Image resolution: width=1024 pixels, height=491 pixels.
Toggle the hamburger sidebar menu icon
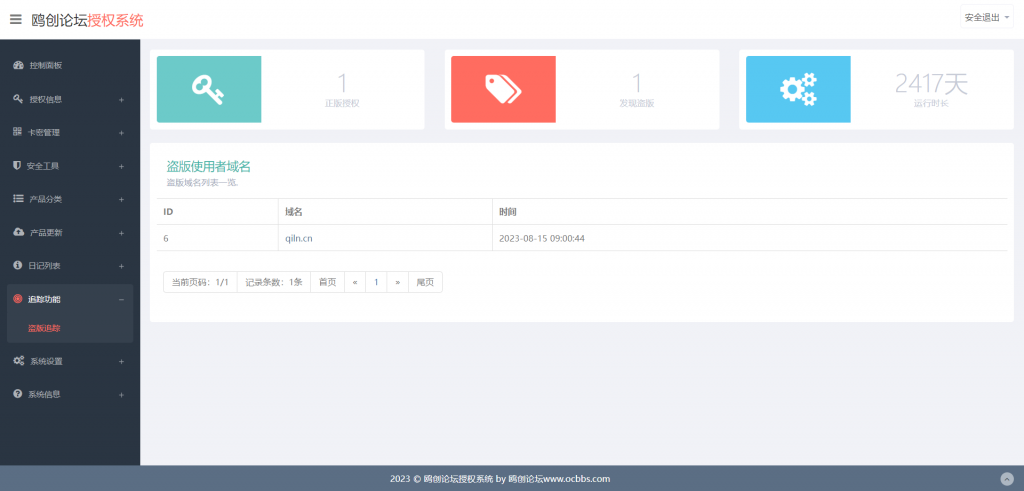(x=16, y=20)
